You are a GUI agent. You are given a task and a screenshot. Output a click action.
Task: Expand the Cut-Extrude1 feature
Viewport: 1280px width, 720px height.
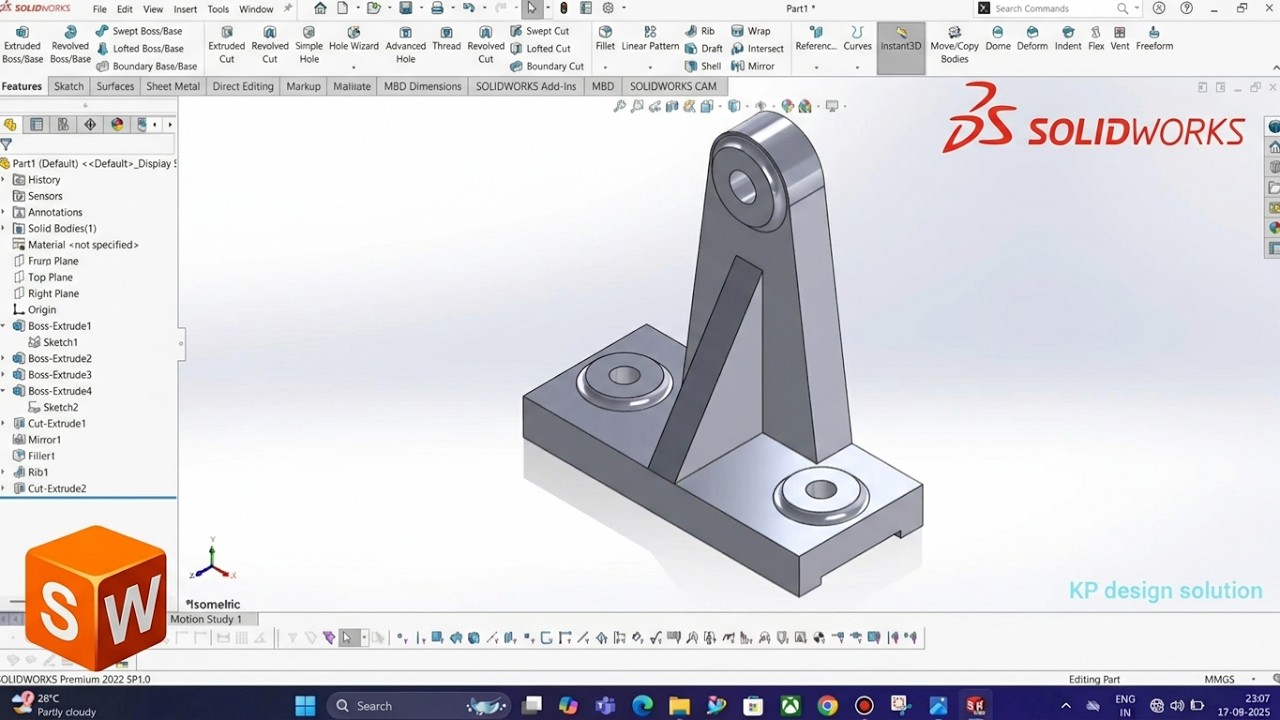point(3,423)
